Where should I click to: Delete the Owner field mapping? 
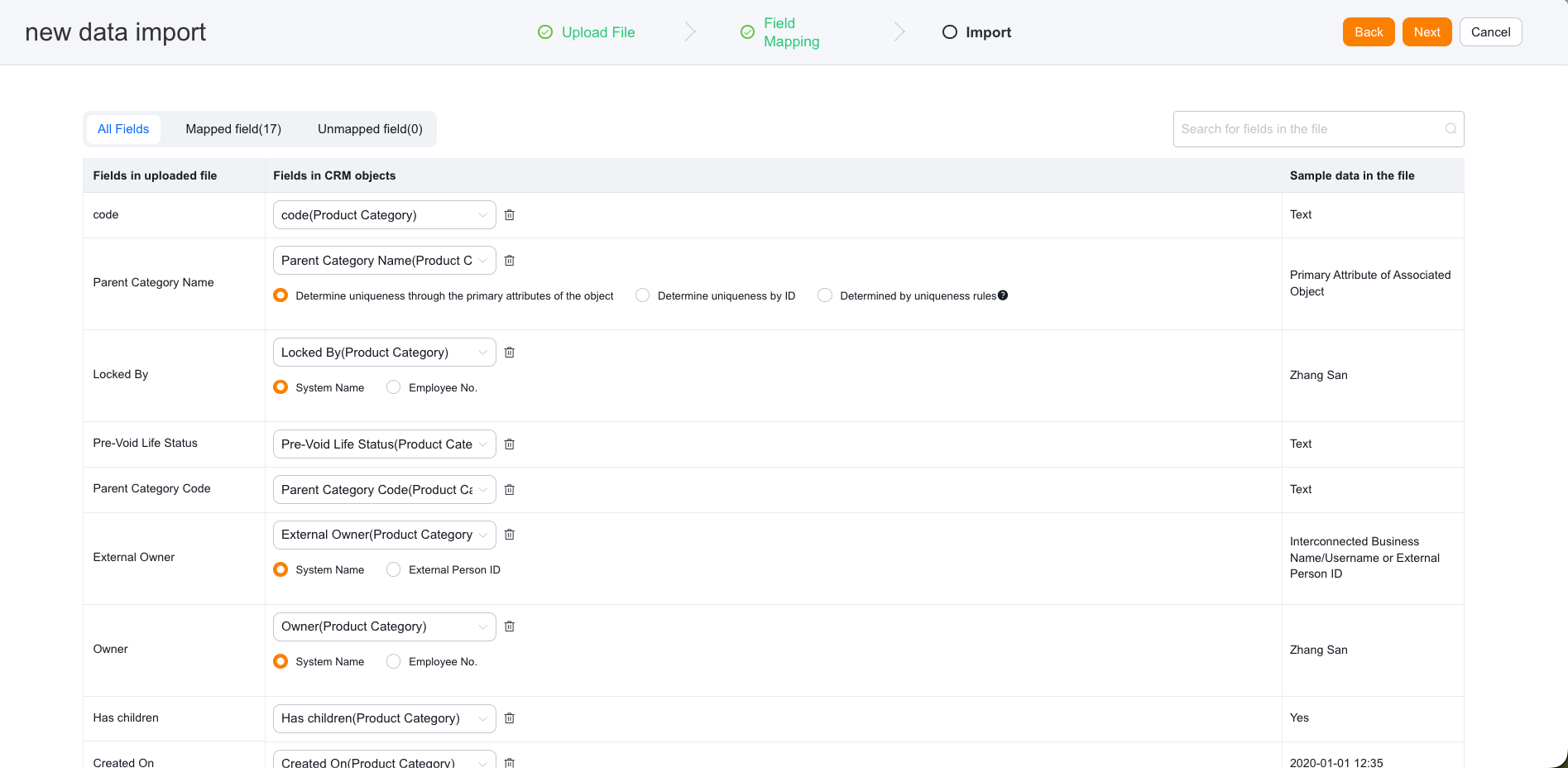(510, 626)
